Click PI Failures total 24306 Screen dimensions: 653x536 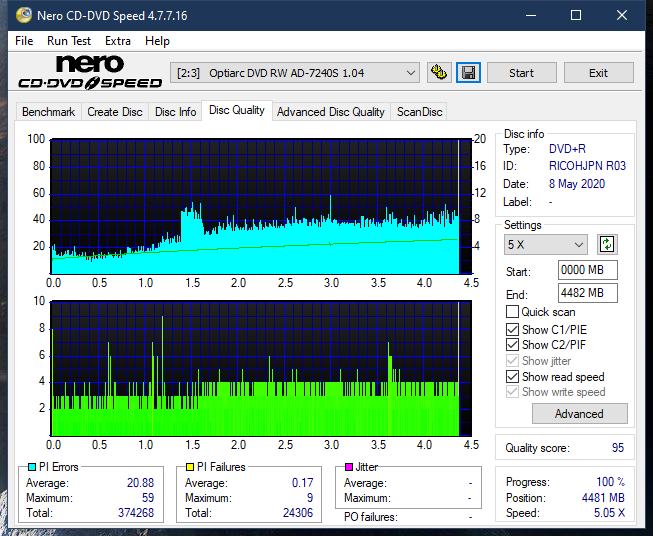[298, 513]
